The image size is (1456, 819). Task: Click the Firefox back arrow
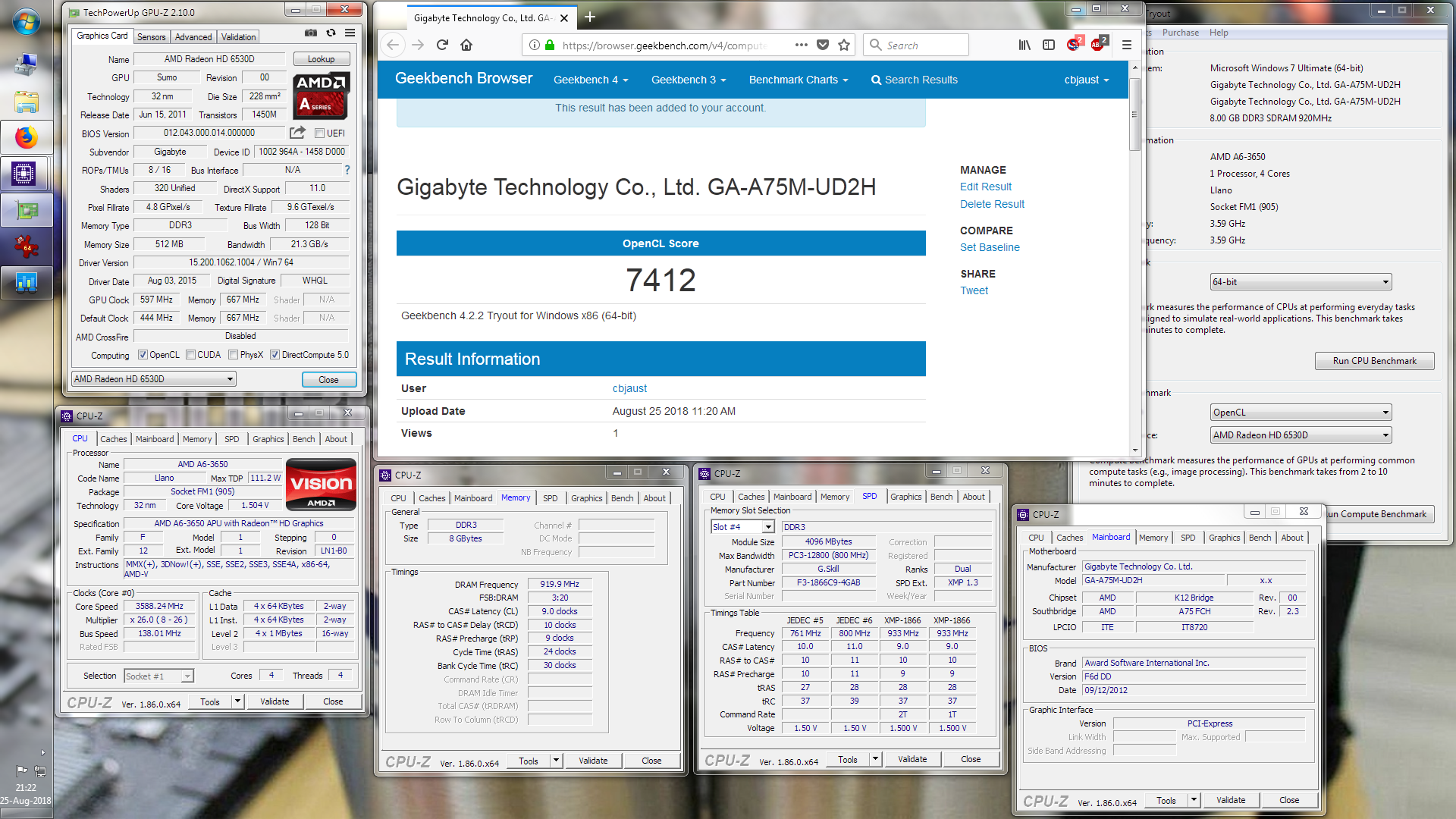pyautogui.click(x=392, y=45)
